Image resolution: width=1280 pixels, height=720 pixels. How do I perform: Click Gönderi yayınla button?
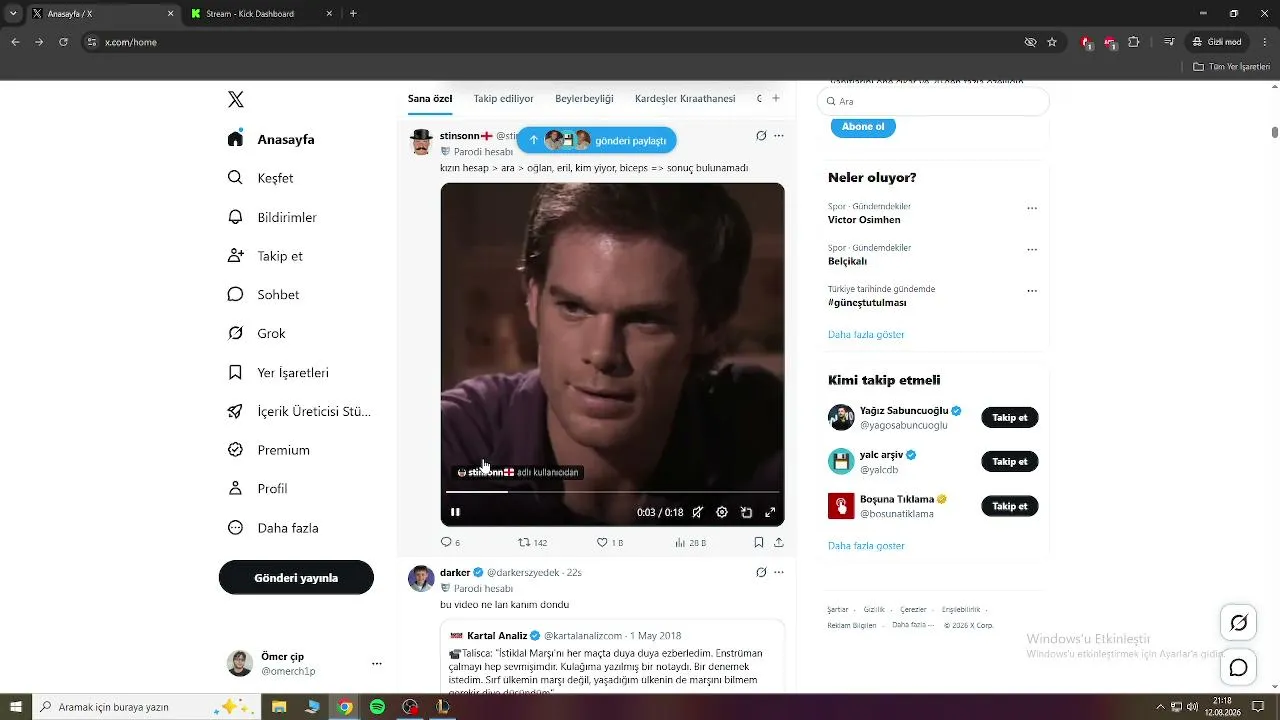coord(296,578)
